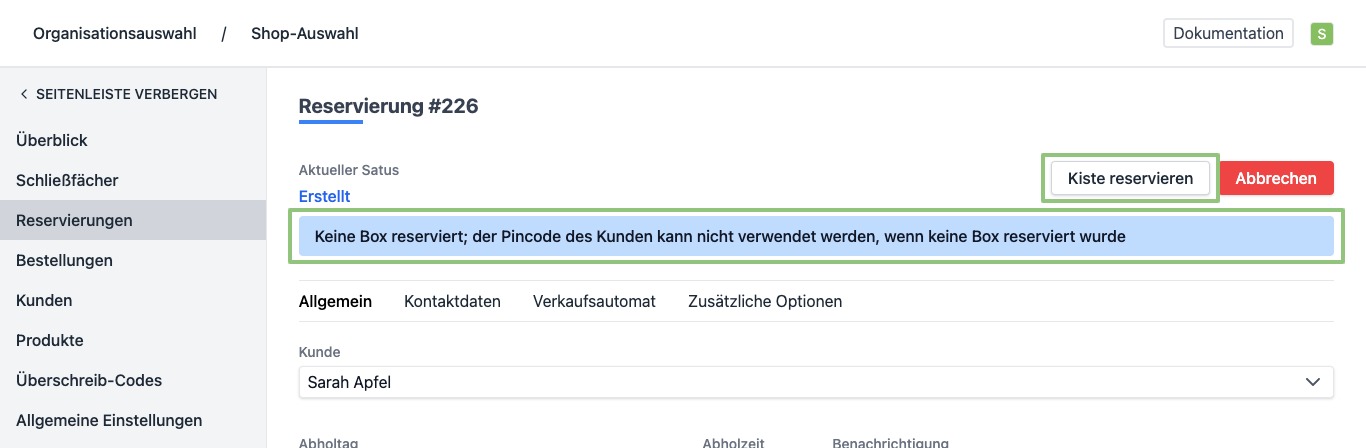Open the Dokumentation button

tap(1228, 34)
